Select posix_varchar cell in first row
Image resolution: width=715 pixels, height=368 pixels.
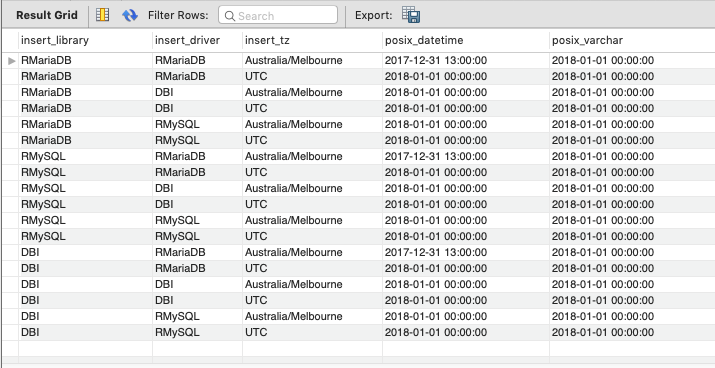point(632,60)
